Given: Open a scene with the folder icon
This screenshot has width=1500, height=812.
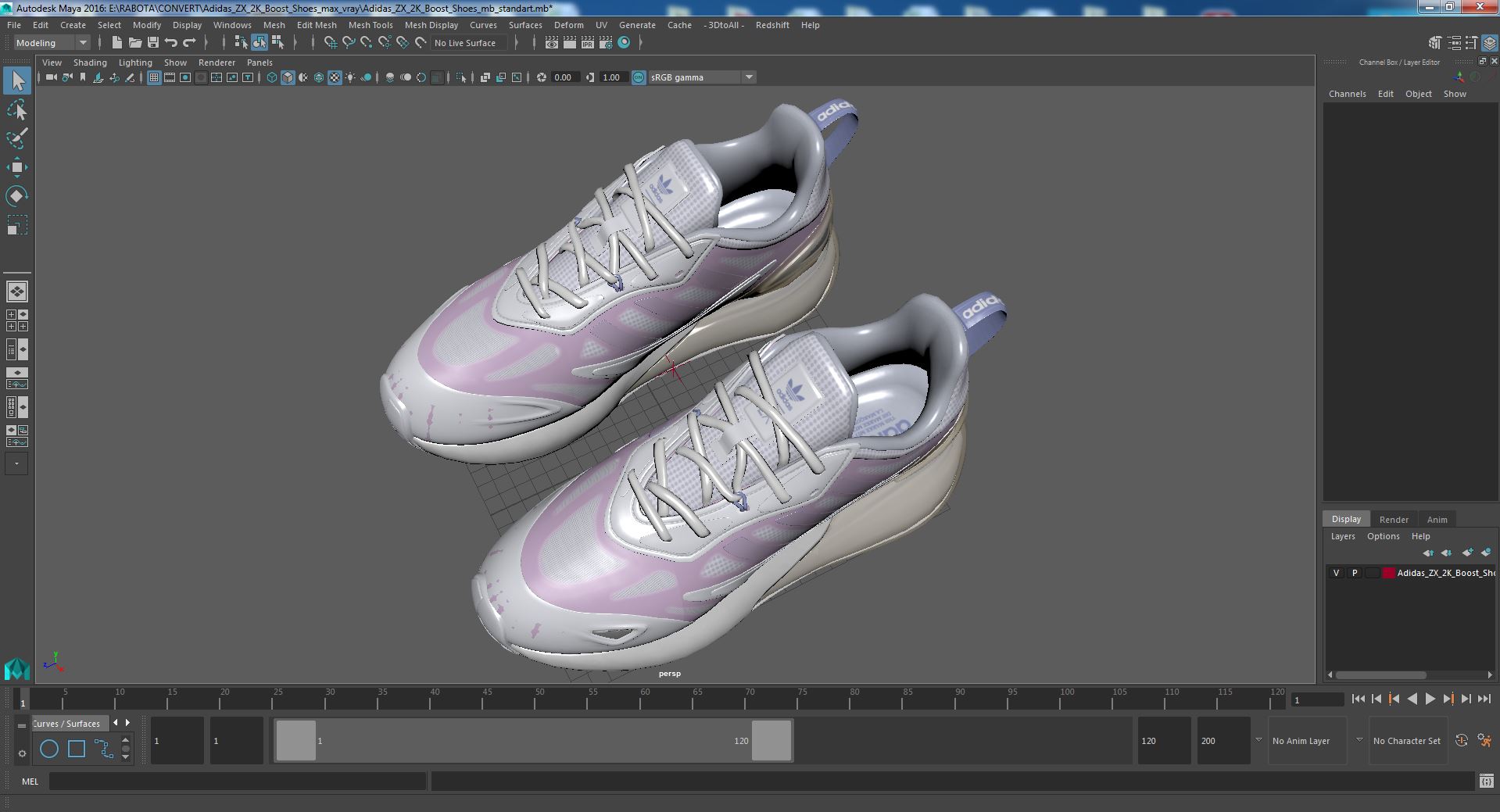Looking at the screenshot, I should (135, 43).
